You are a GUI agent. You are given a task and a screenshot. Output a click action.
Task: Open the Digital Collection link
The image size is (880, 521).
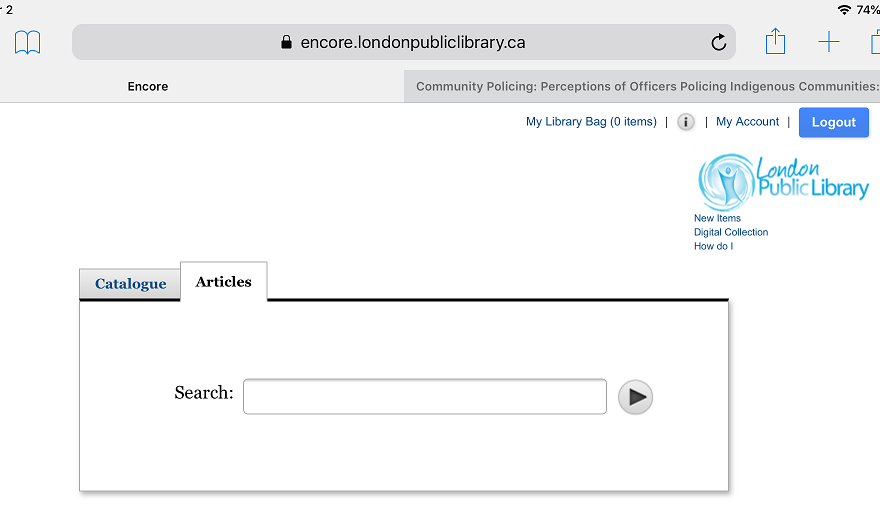click(x=731, y=232)
